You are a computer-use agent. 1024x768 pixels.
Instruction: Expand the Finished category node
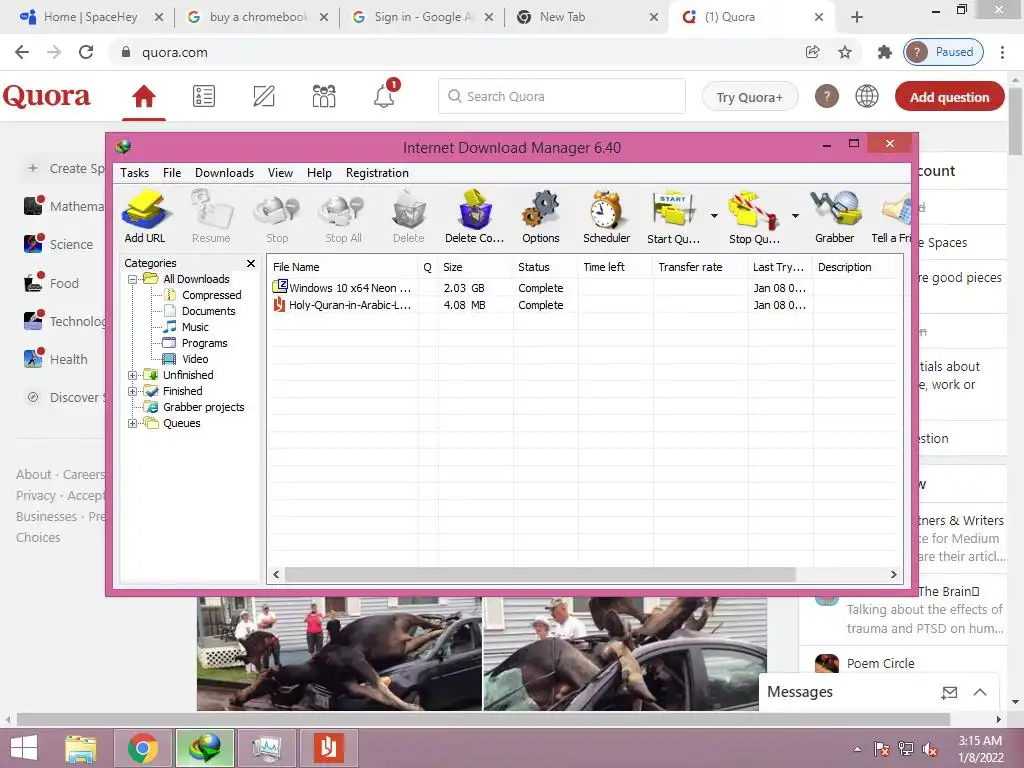click(133, 391)
